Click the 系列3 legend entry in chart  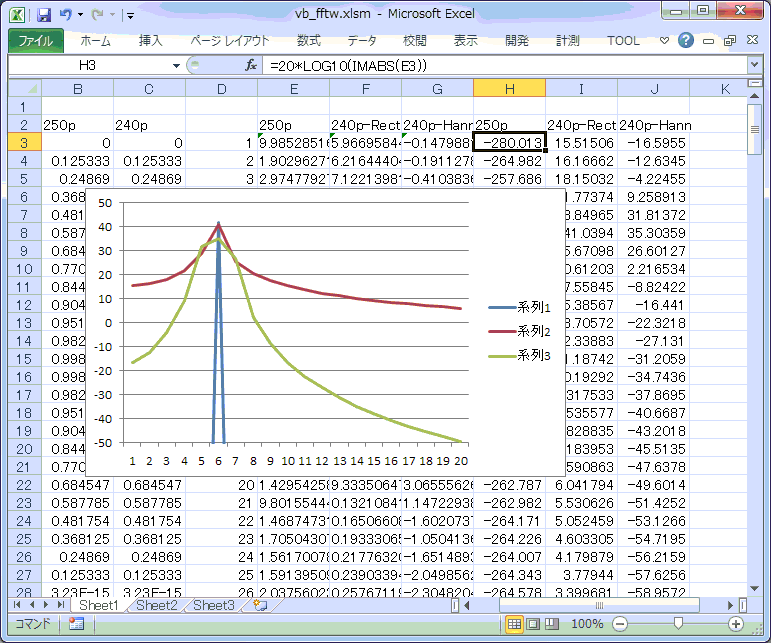tap(520, 355)
